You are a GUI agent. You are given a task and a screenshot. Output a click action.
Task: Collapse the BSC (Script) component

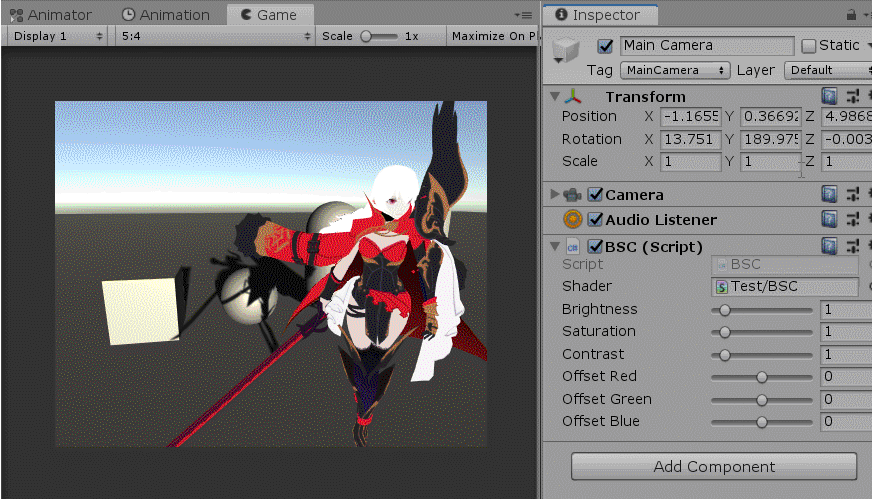pyautogui.click(x=554, y=245)
